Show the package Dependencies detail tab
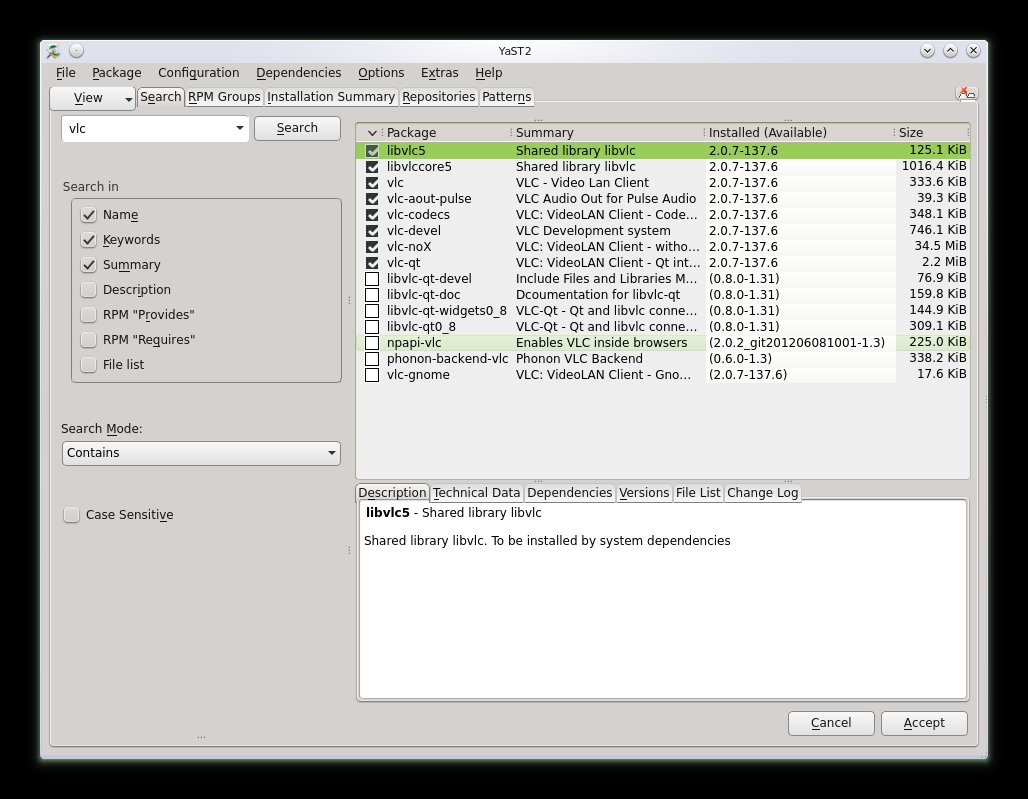Screen dimensions: 1028x799 [x=570, y=493]
